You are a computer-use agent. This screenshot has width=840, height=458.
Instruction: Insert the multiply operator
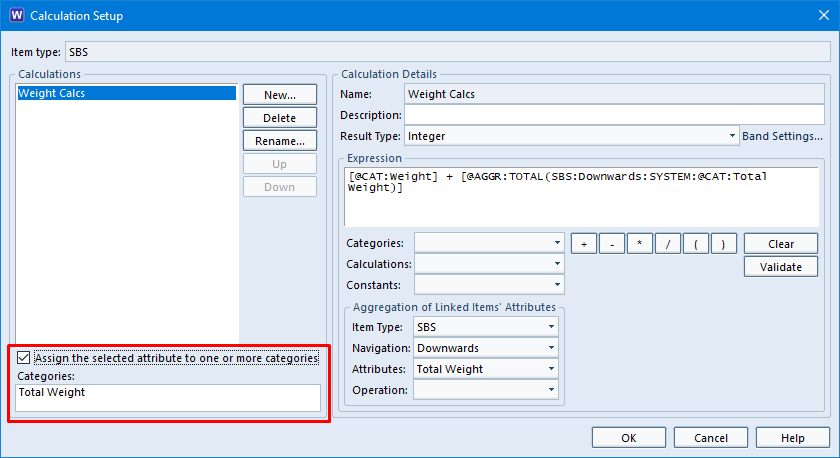pos(640,244)
